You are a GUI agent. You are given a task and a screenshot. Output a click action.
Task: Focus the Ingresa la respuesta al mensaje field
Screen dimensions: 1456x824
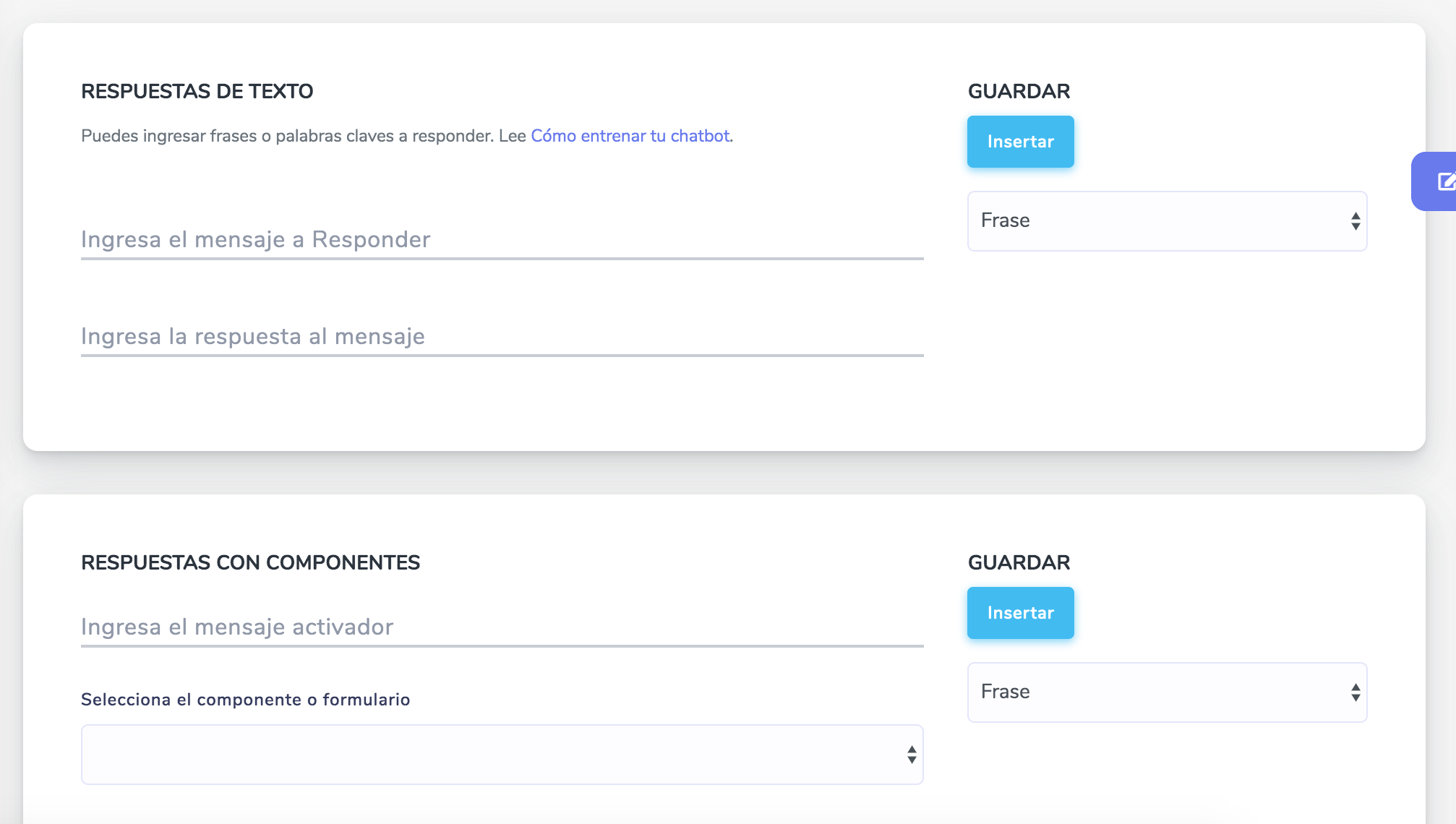tap(502, 337)
